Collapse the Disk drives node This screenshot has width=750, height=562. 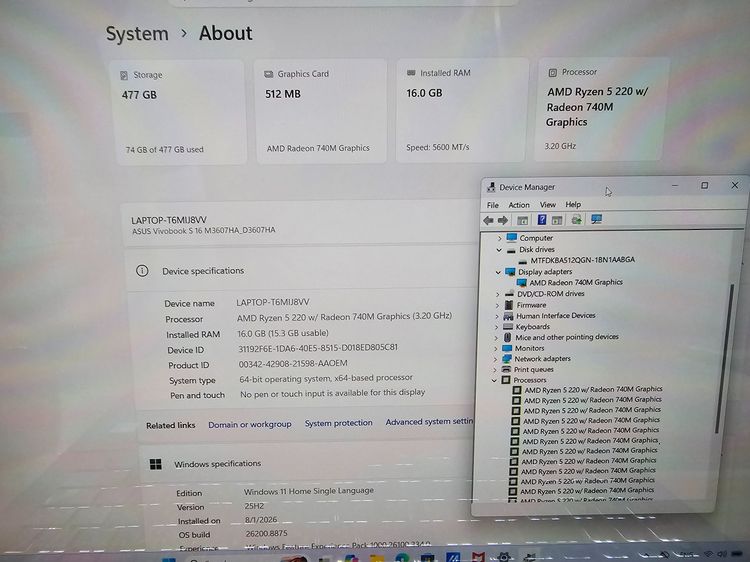(499, 250)
